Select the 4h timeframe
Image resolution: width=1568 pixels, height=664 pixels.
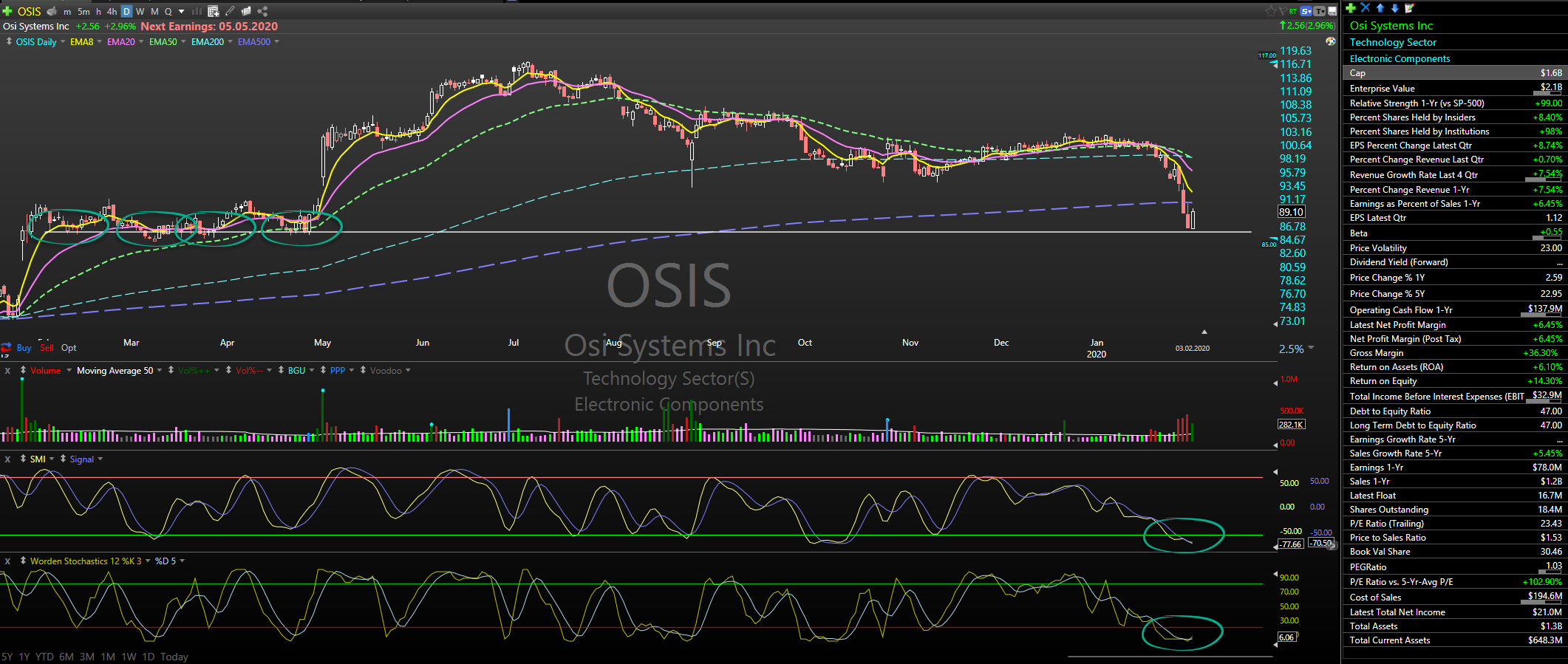(x=112, y=11)
